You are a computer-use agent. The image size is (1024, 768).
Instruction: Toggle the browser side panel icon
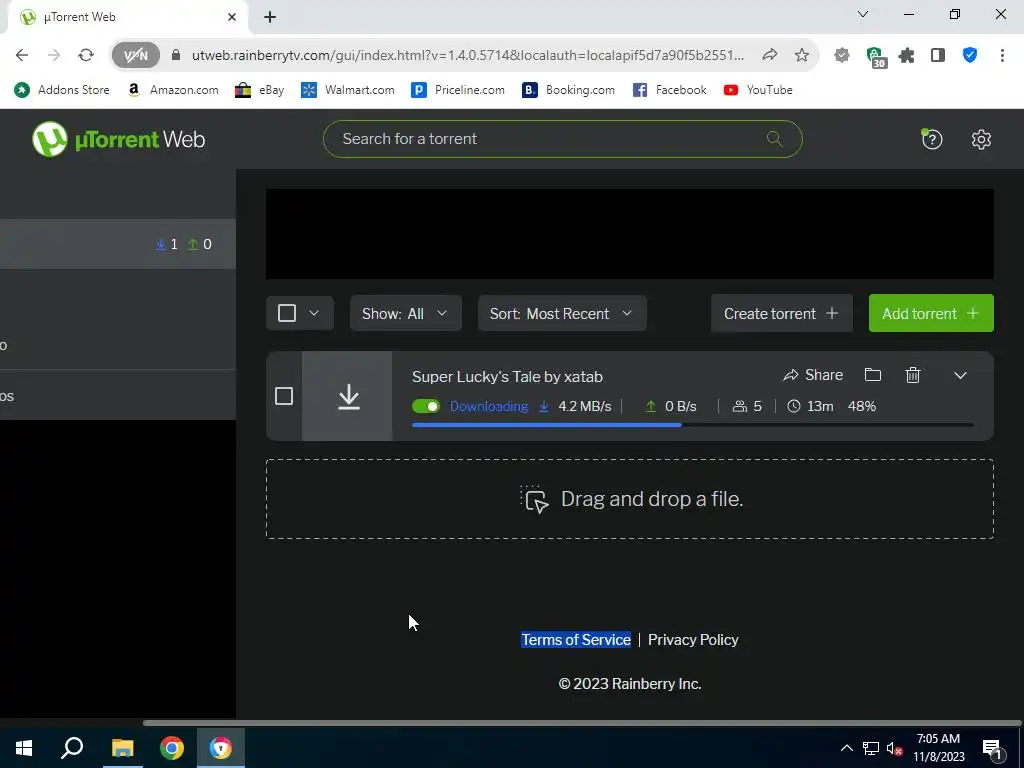pos(938,56)
